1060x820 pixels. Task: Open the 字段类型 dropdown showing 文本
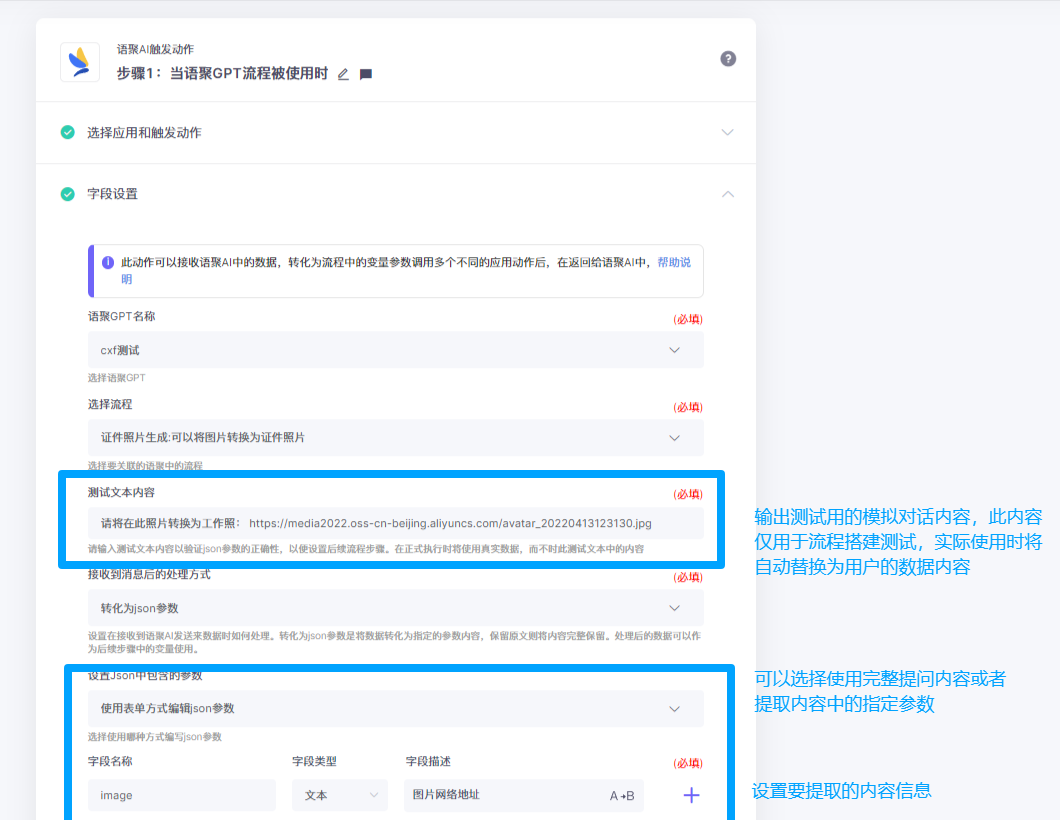340,795
